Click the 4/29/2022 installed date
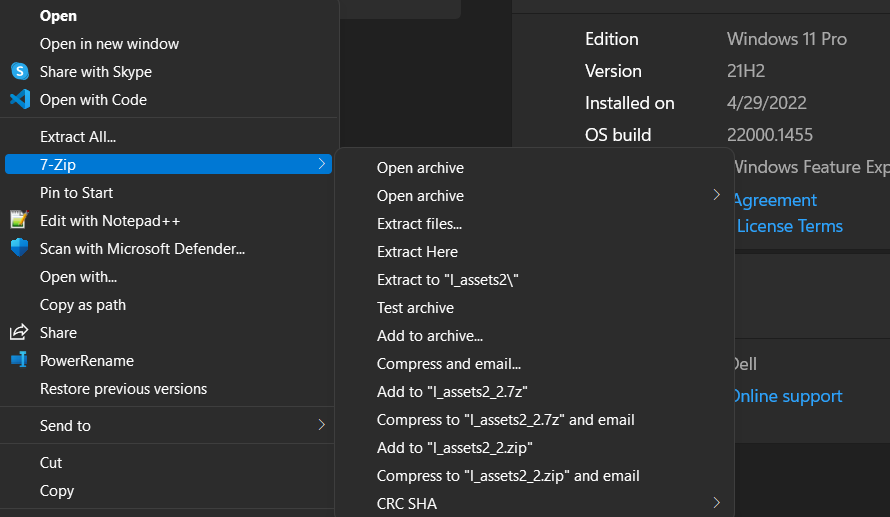This screenshot has width=890, height=517. (x=767, y=103)
